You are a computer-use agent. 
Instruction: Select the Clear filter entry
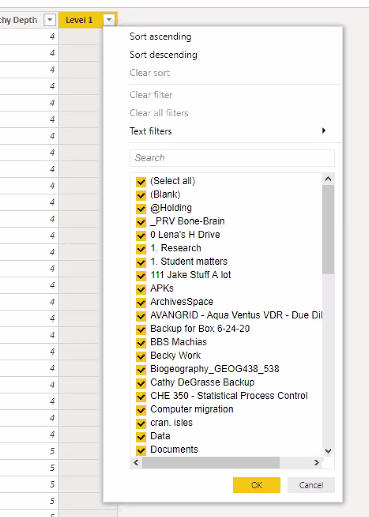(x=151, y=95)
